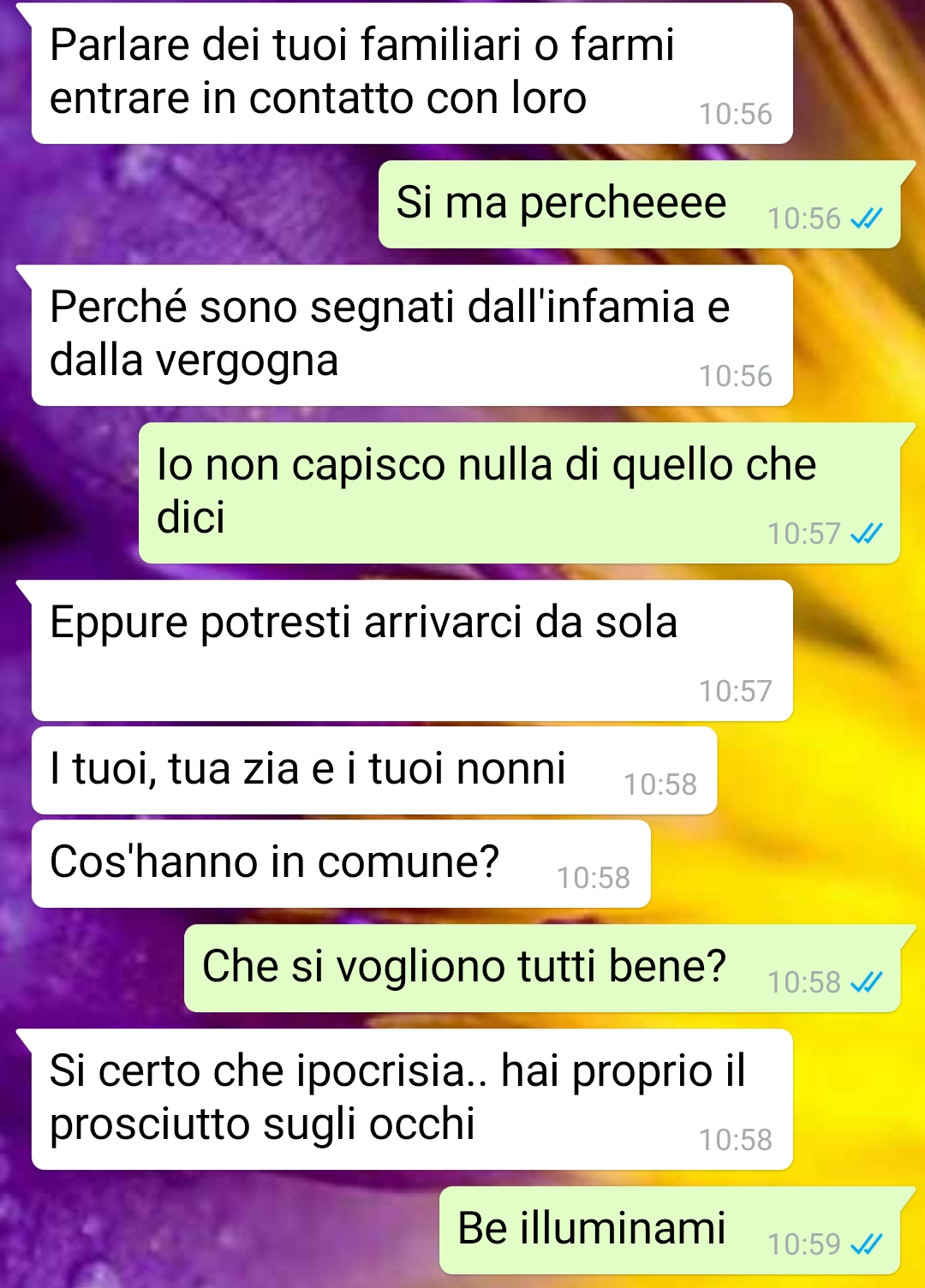Select the 'Che si vogliono tutti bene?' reply
925x1288 pixels.
tap(542, 969)
